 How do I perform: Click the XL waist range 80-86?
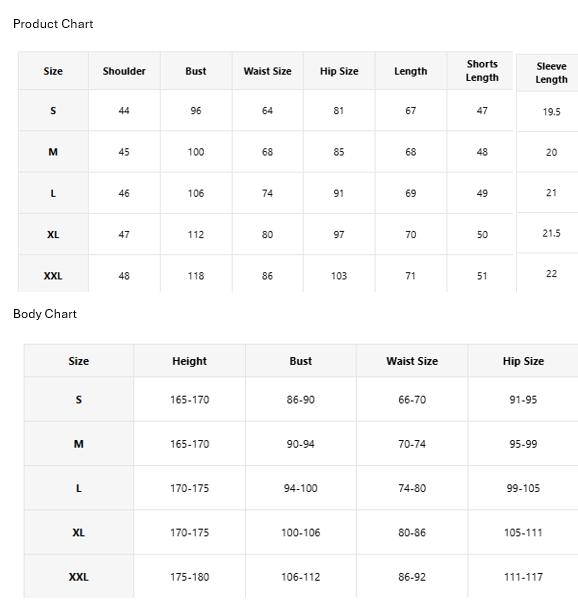point(412,533)
